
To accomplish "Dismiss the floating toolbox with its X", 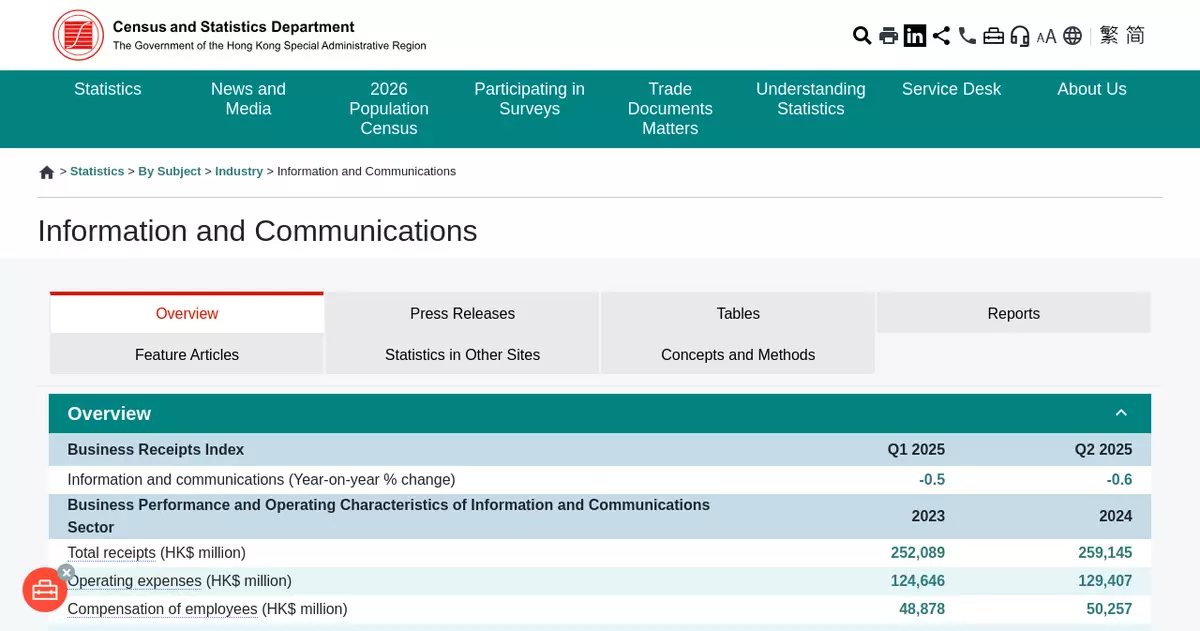I will (66, 572).
